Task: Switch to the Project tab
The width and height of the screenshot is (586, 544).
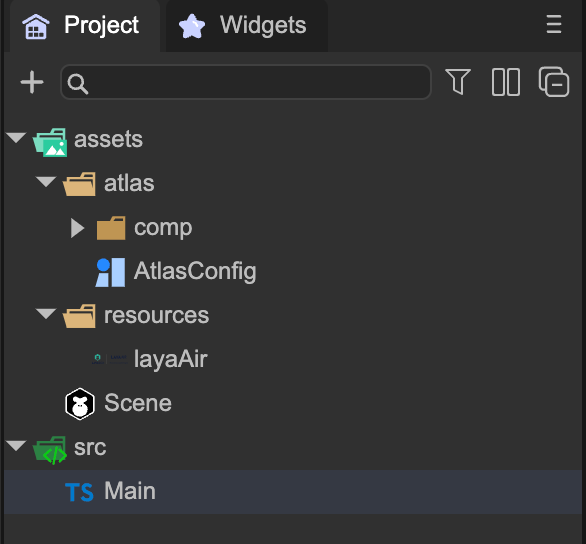Action: click(x=85, y=26)
